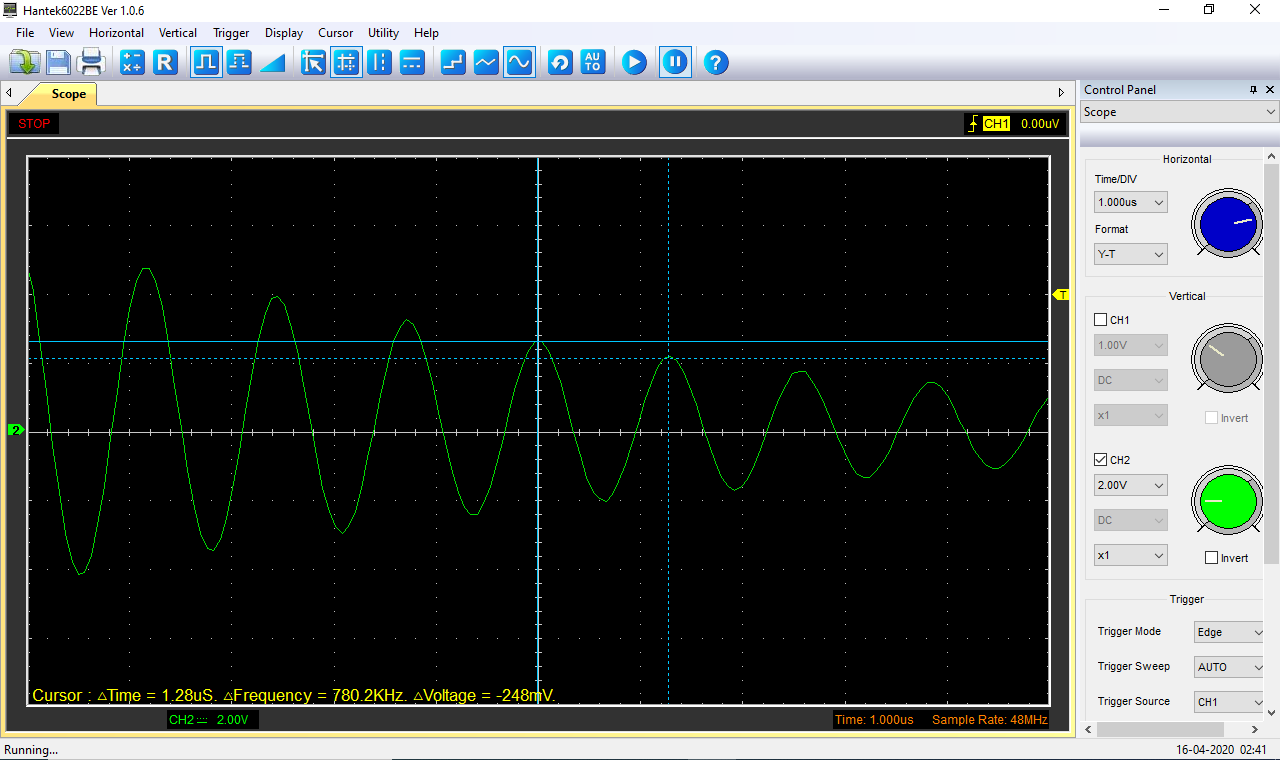
Task: Open the Time/DIV dropdown
Action: 1130,202
